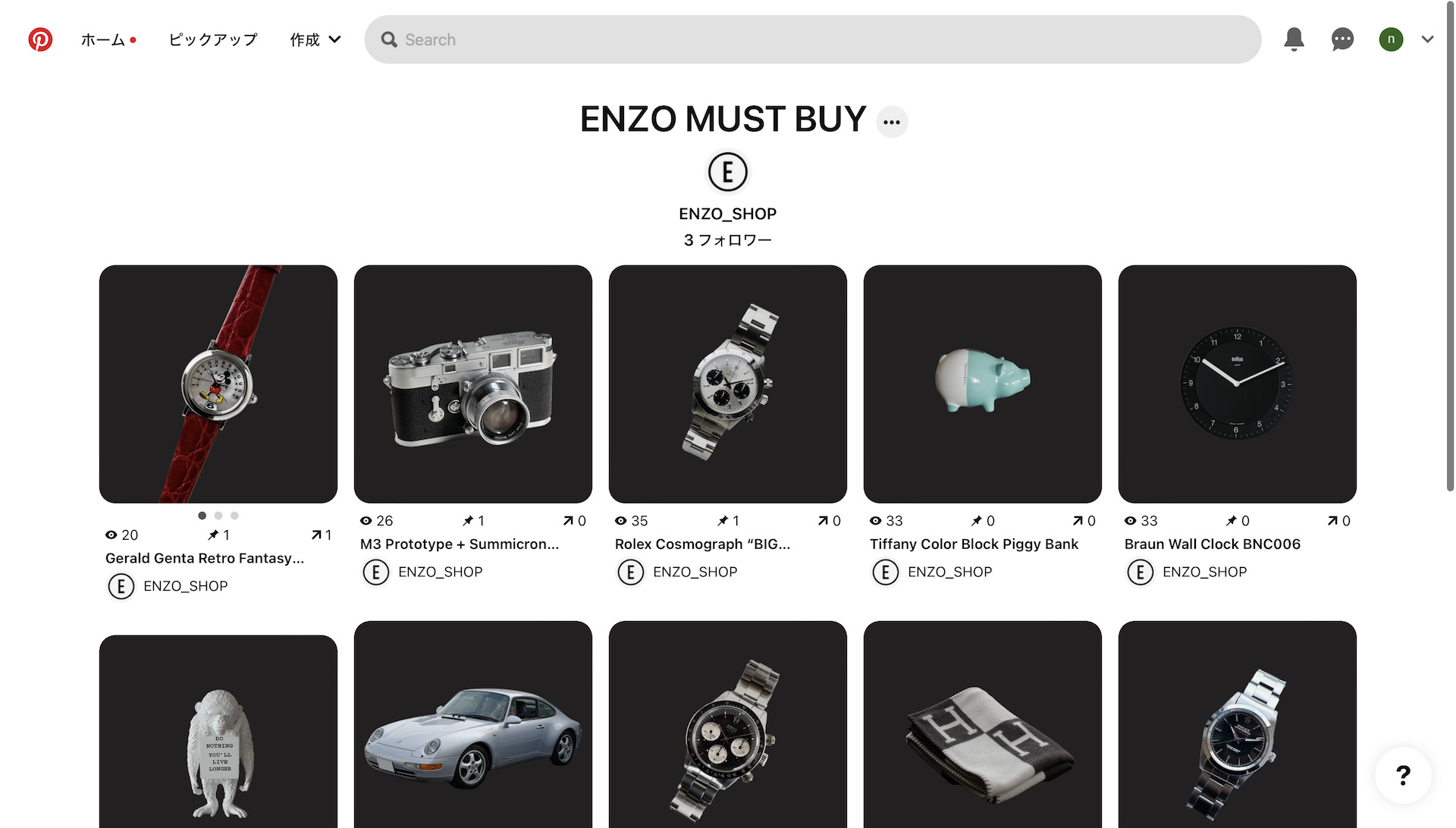Screen dimensions: 1456x828
Task: Click the pin saves icon on Tiffany Piggy Bank
Action: pos(977,521)
